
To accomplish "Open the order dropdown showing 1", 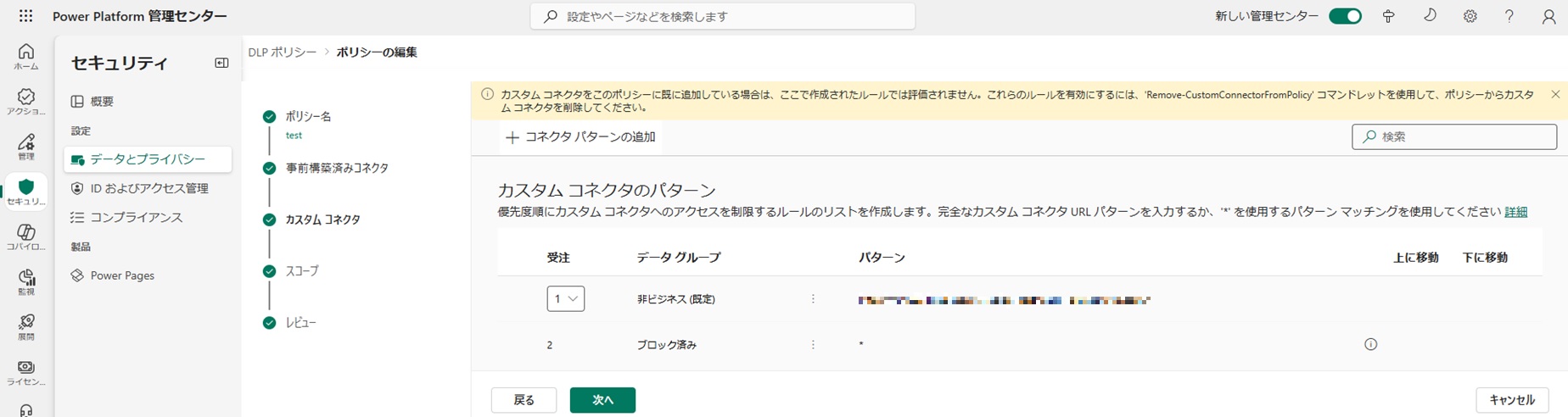I will click(x=565, y=298).
